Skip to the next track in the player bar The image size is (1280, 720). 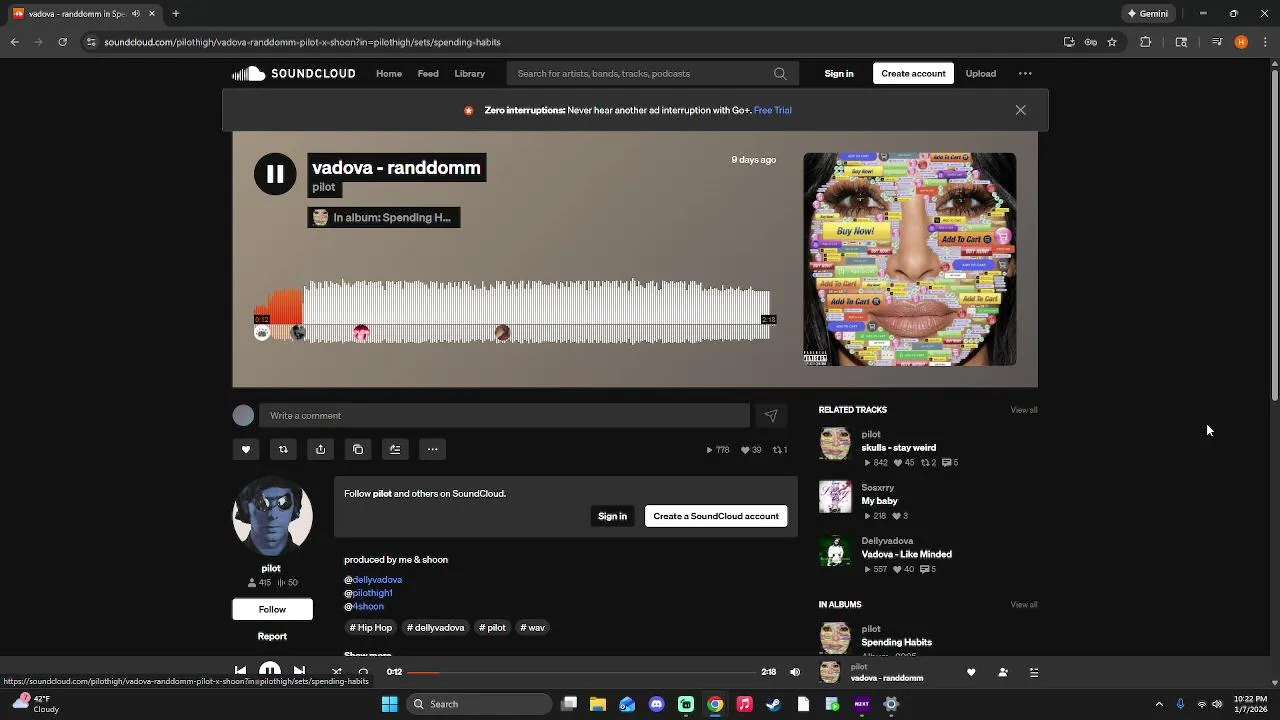[299, 671]
